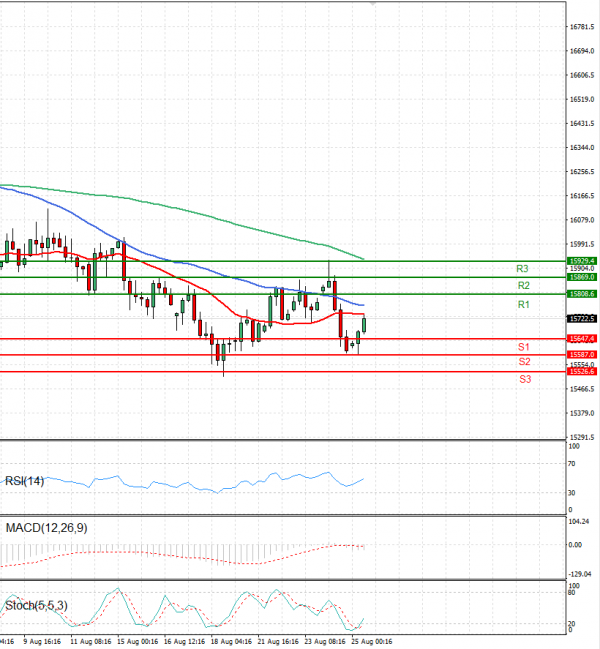Click the R3 resistance level label
The image size is (600, 649).
click(x=522, y=269)
